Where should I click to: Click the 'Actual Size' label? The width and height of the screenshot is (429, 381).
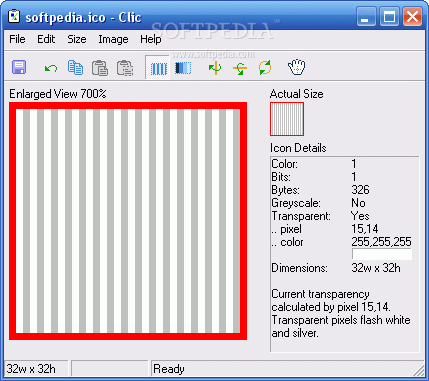coord(296,94)
